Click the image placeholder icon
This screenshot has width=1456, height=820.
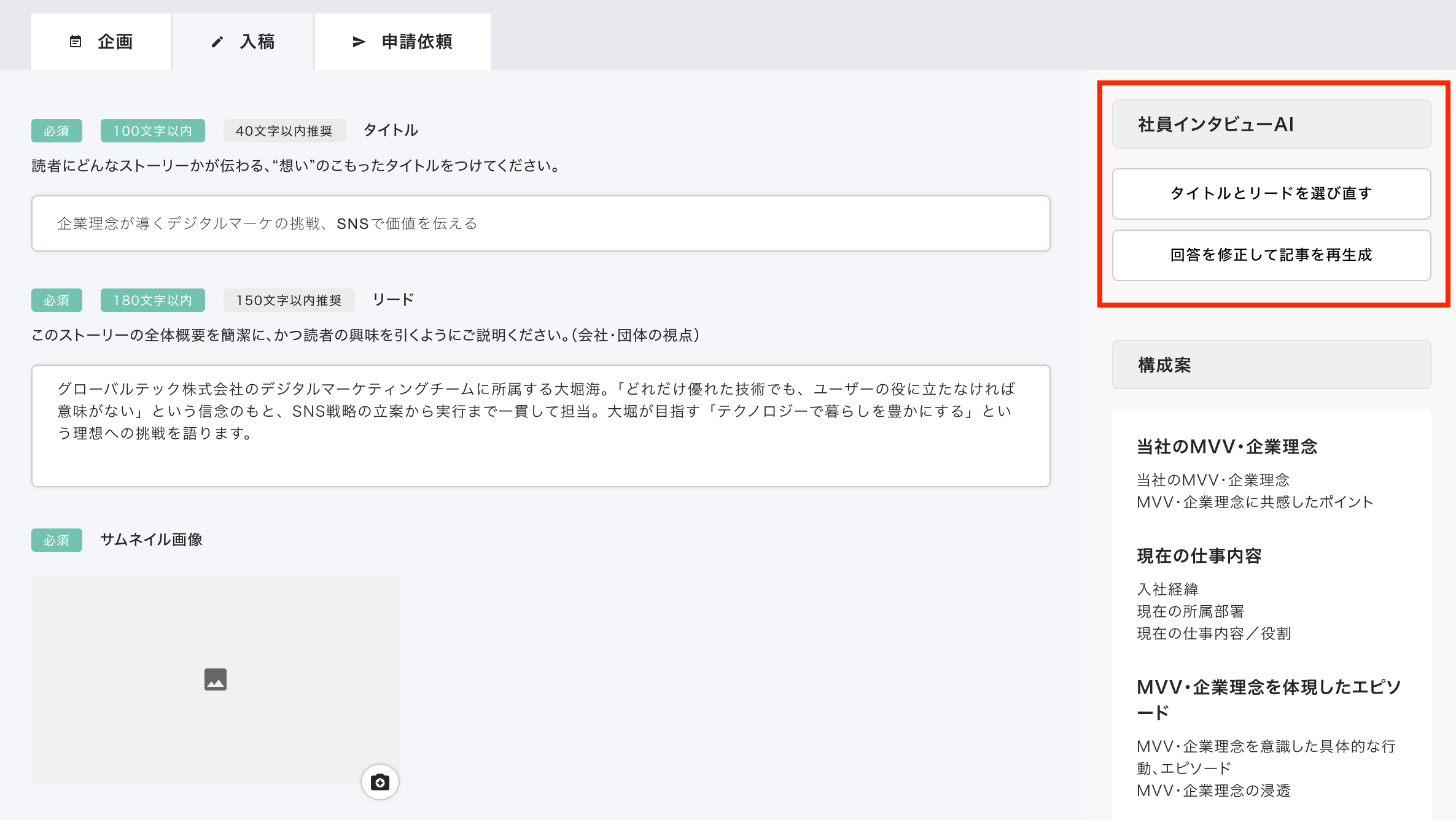(216, 679)
